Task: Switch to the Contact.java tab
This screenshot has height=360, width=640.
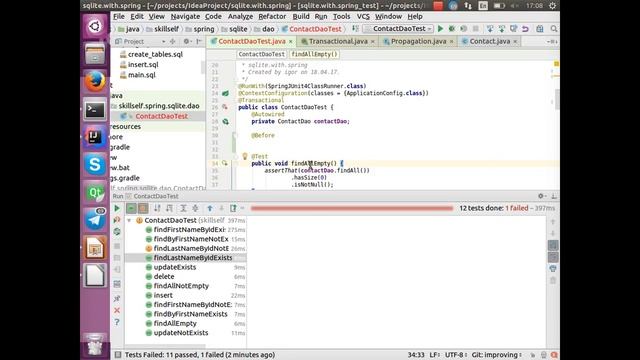Action: 489,41
